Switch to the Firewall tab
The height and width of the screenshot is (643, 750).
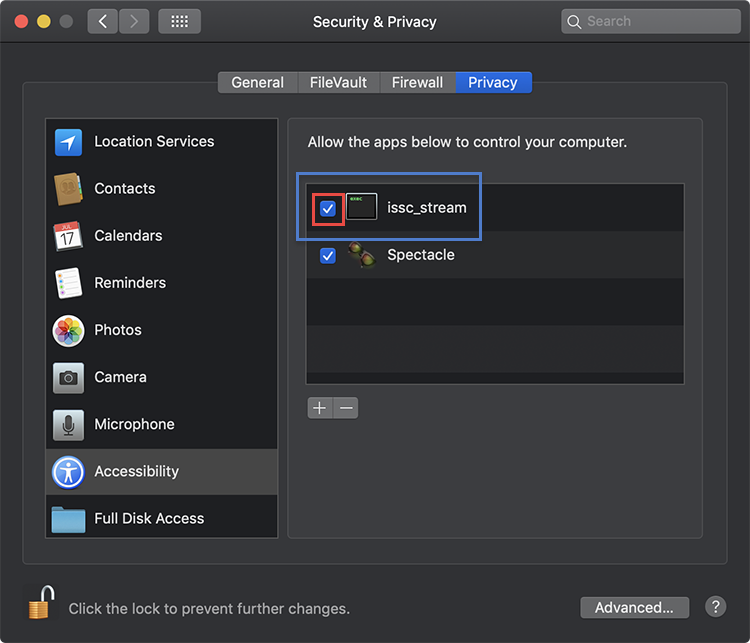[417, 82]
